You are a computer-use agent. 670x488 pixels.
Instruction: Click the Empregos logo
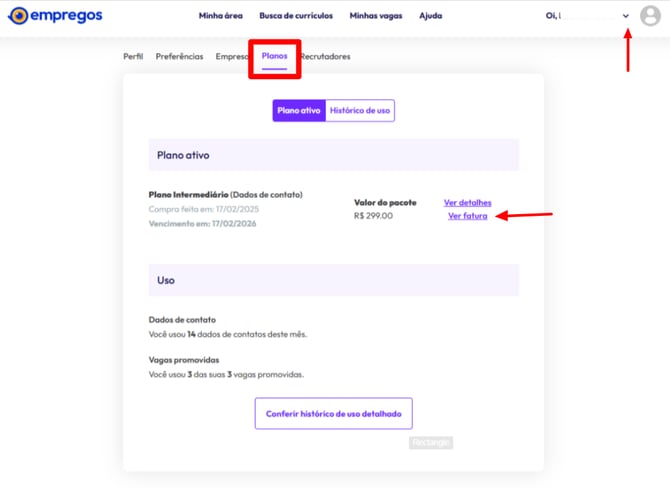(x=56, y=16)
